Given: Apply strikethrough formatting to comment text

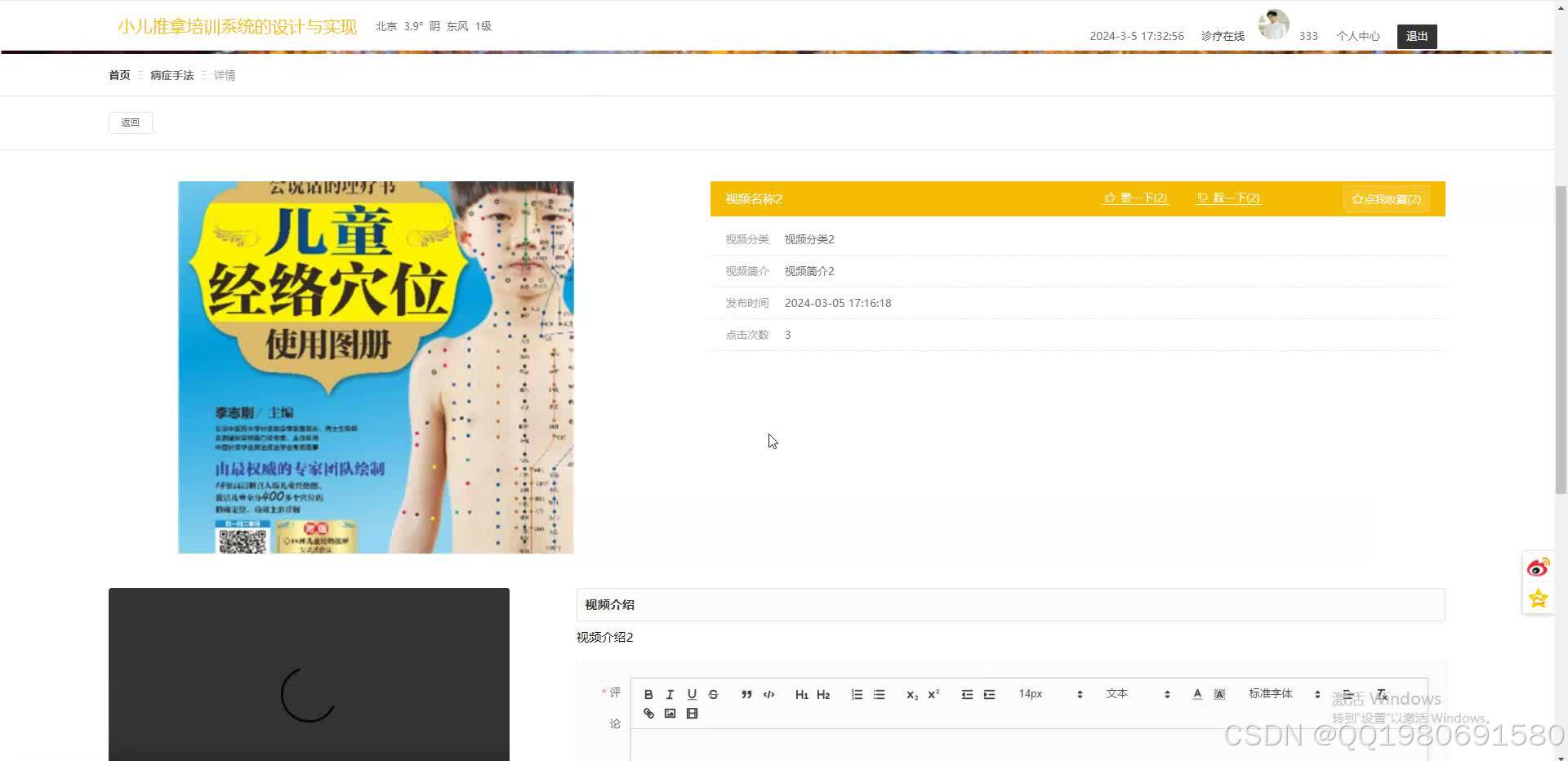Looking at the screenshot, I should coord(713,693).
